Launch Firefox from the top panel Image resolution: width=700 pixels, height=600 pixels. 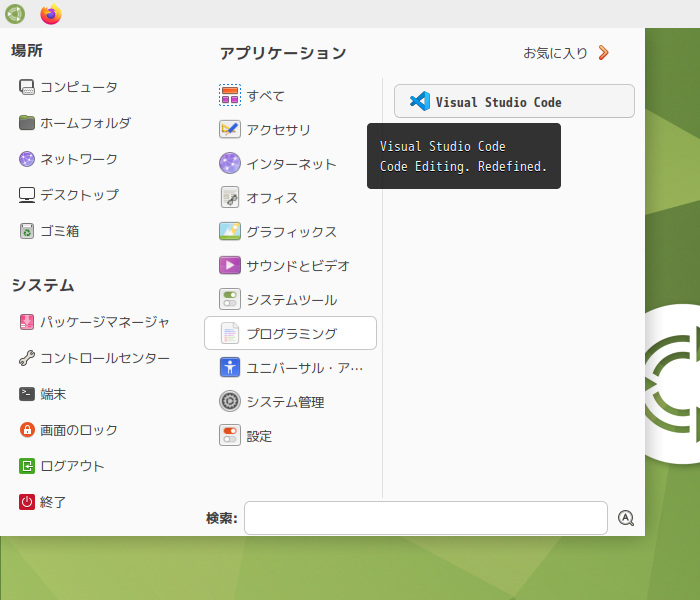pyautogui.click(x=50, y=14)
